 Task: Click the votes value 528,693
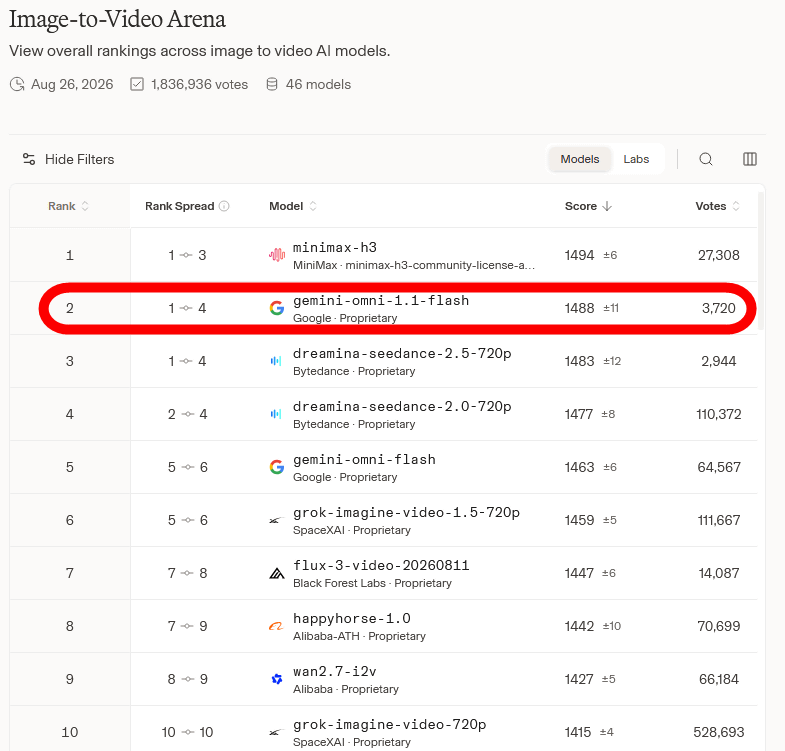(x=718, y=732)
